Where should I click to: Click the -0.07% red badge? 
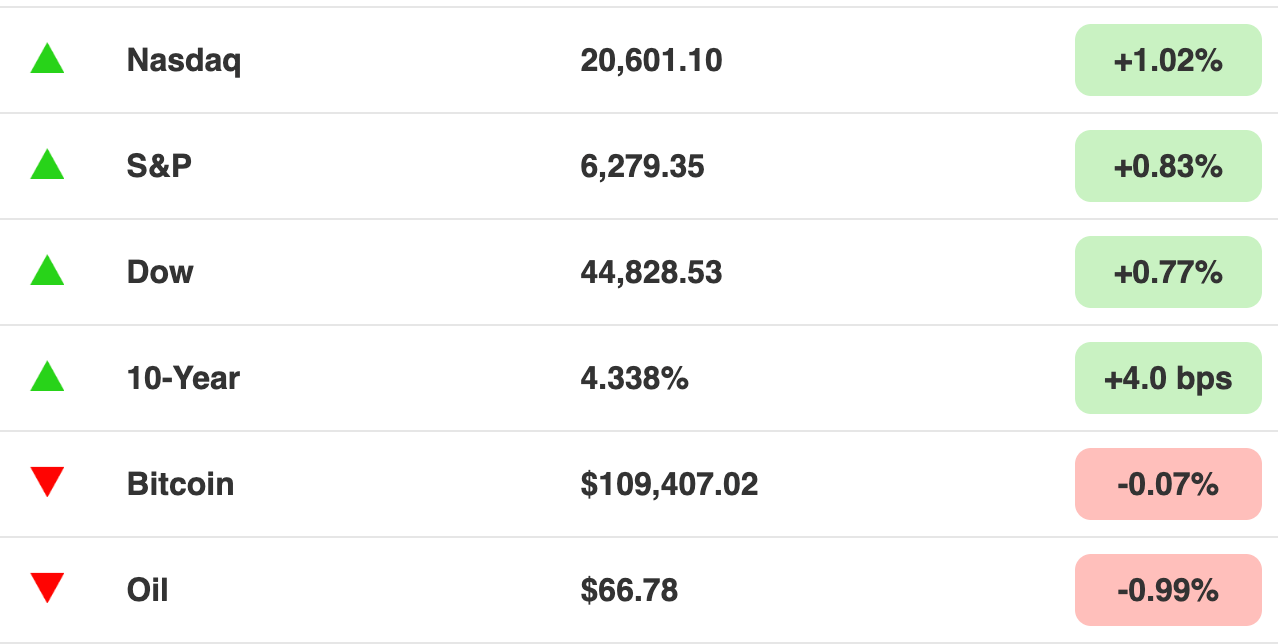point(1168,484)
